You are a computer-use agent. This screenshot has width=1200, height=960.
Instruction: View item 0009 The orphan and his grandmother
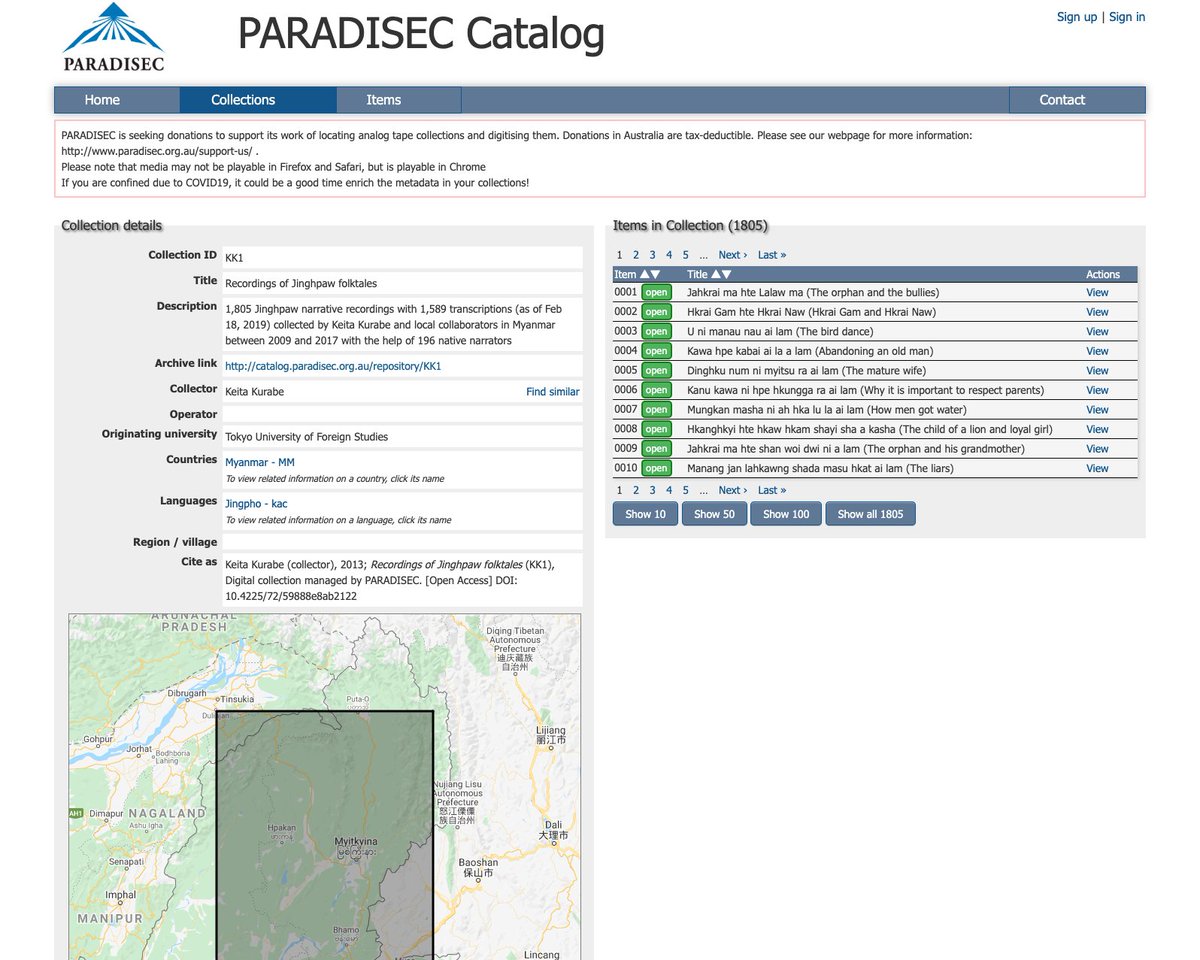point(1097,449)
